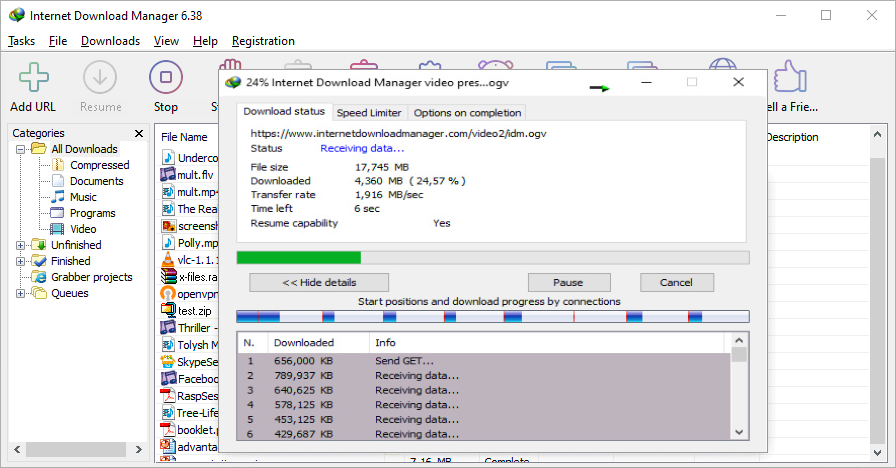Click the Hide details button

tap(319, 282)
